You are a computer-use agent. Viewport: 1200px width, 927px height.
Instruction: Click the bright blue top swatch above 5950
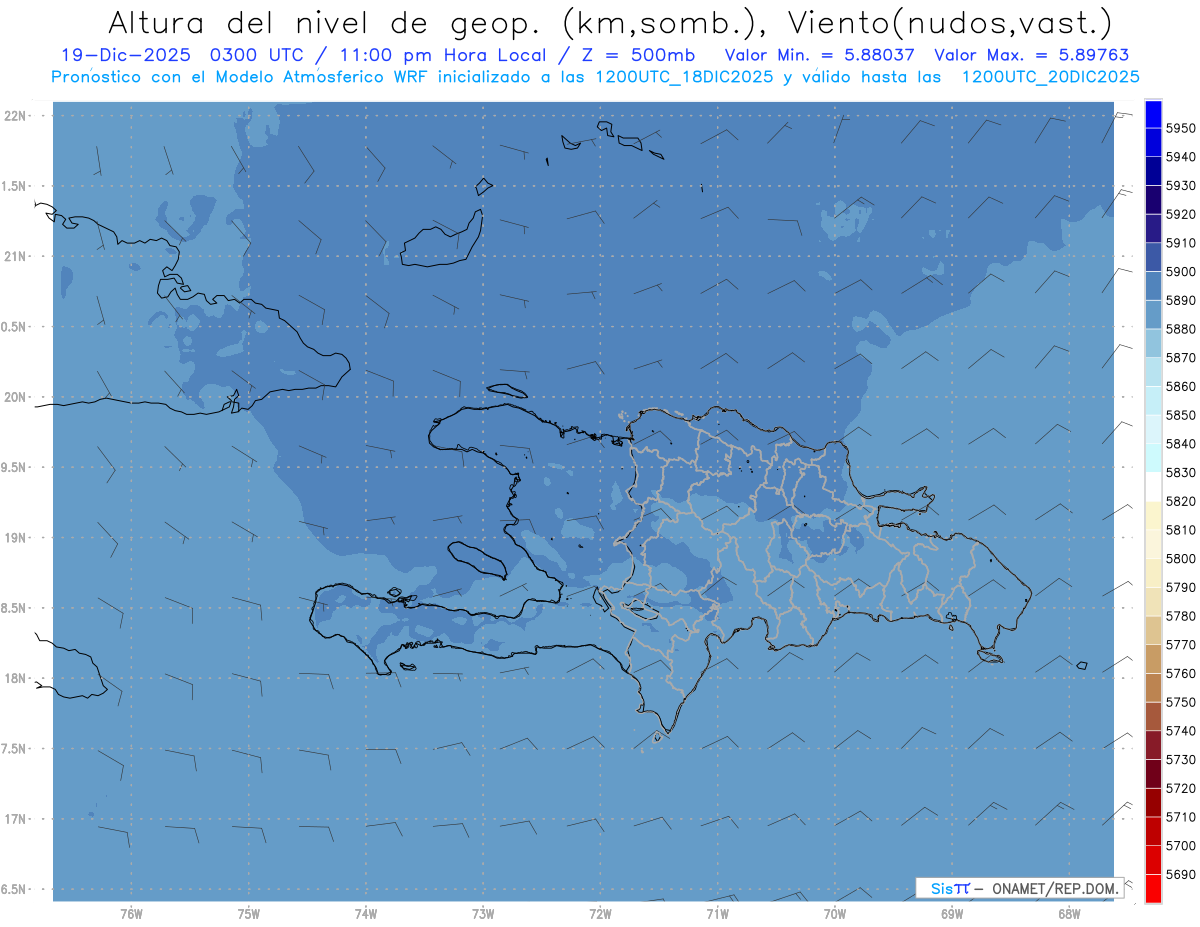tap(1153, 114)
